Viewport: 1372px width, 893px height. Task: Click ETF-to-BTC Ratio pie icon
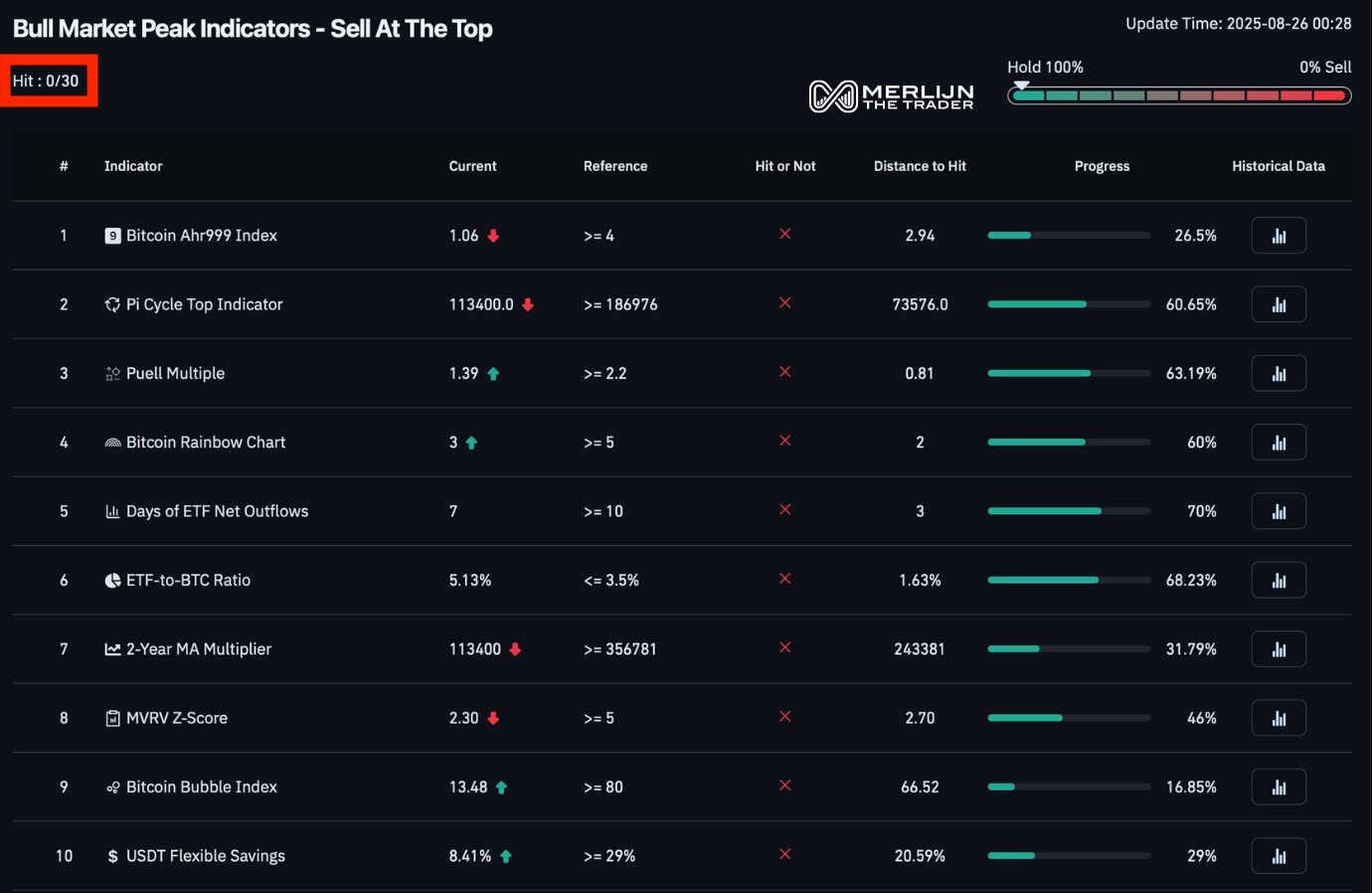(112, 580)
